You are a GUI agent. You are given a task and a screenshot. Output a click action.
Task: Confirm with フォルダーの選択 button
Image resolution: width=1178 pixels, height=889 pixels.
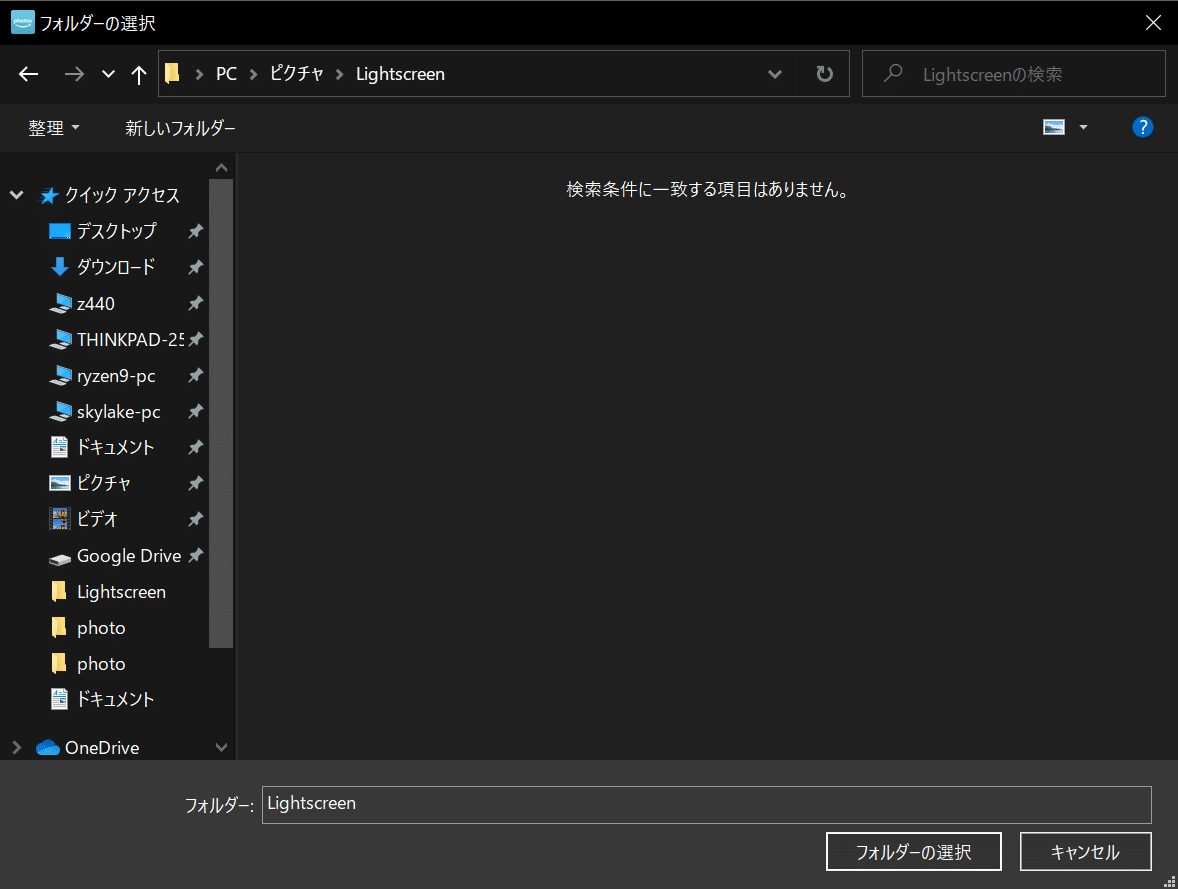coord(914,851)
